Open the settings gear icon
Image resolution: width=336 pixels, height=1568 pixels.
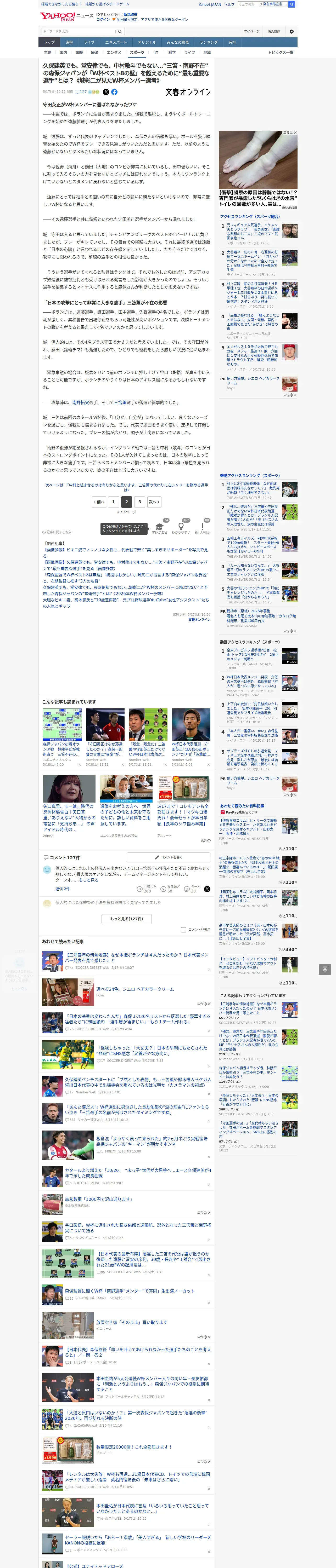click(292, 32)
